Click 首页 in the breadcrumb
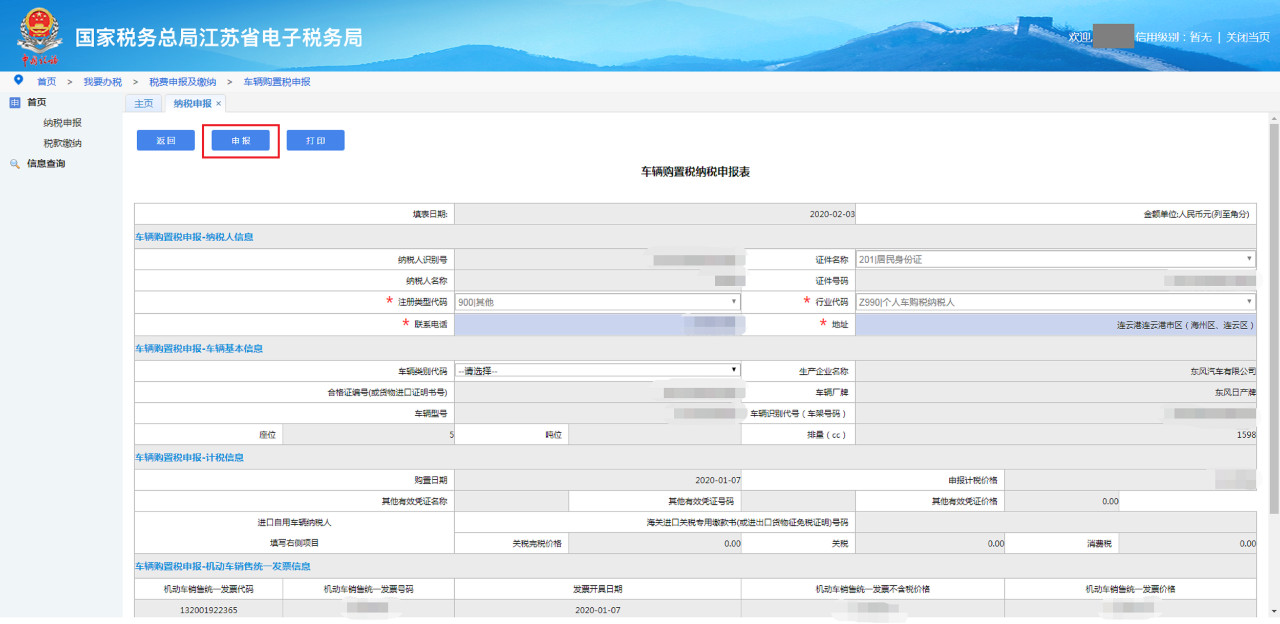This screenshot has height=624, width=1280. click(46, 82)
